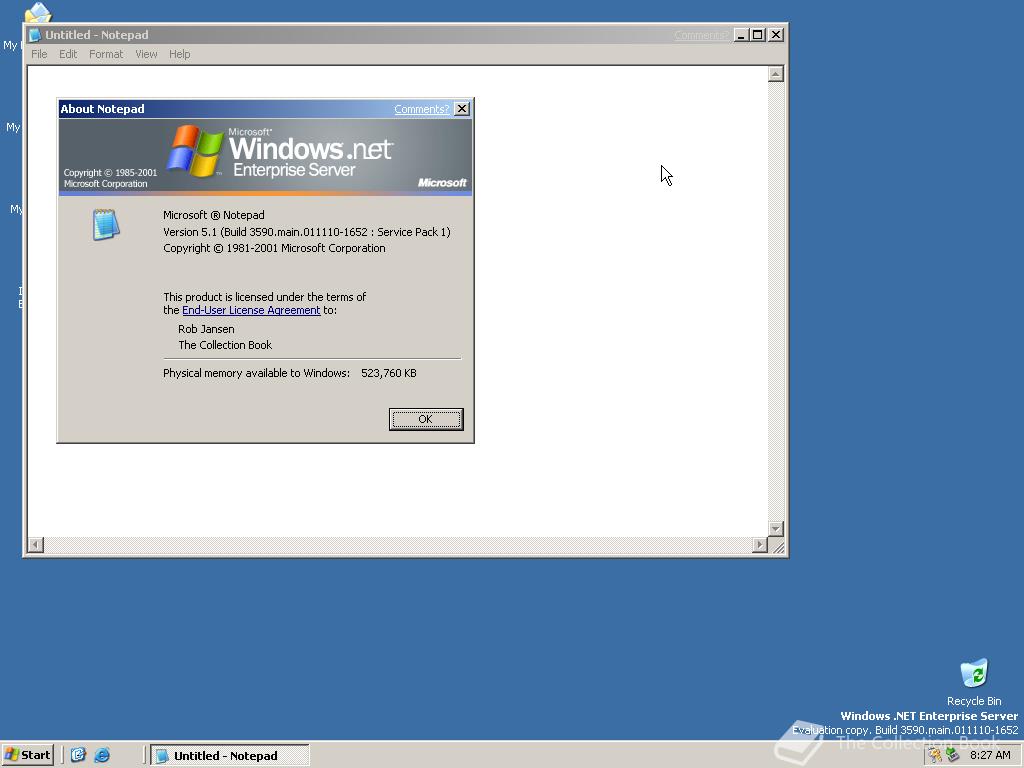Click Show Desktop quick launch icon

[x=78, y=755]
